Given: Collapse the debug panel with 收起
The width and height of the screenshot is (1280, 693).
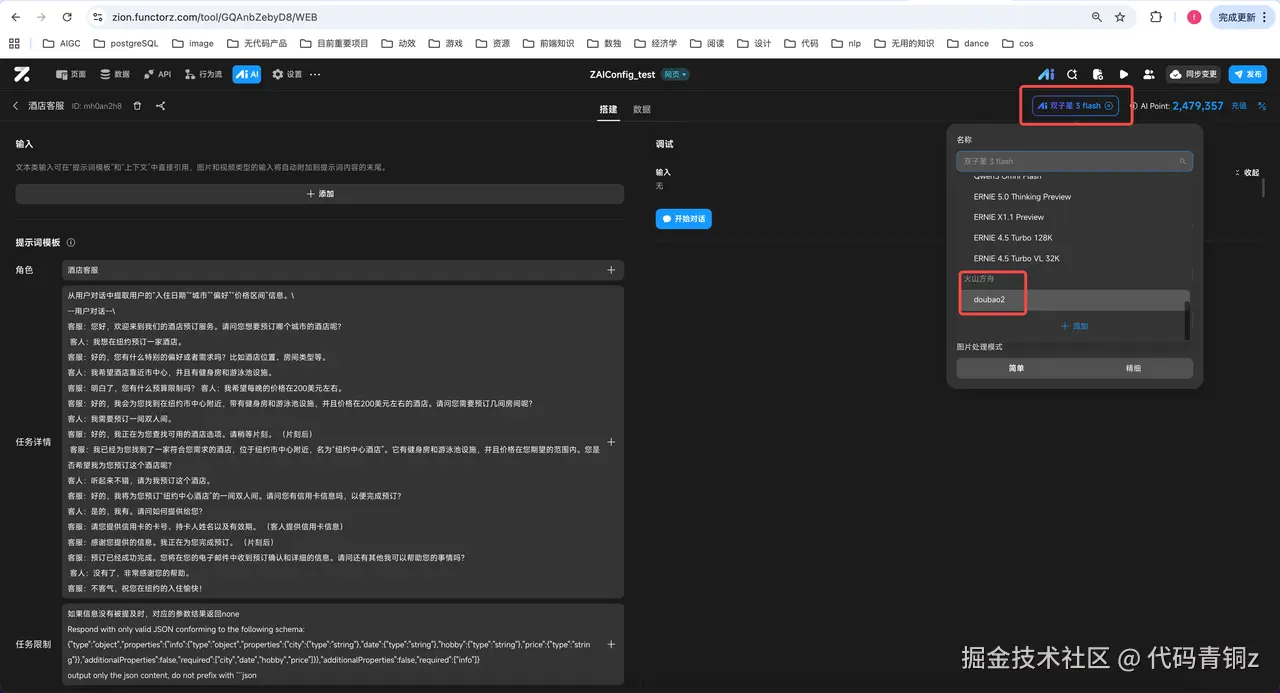Looking at the screenshot, I should pos(1248,172).
